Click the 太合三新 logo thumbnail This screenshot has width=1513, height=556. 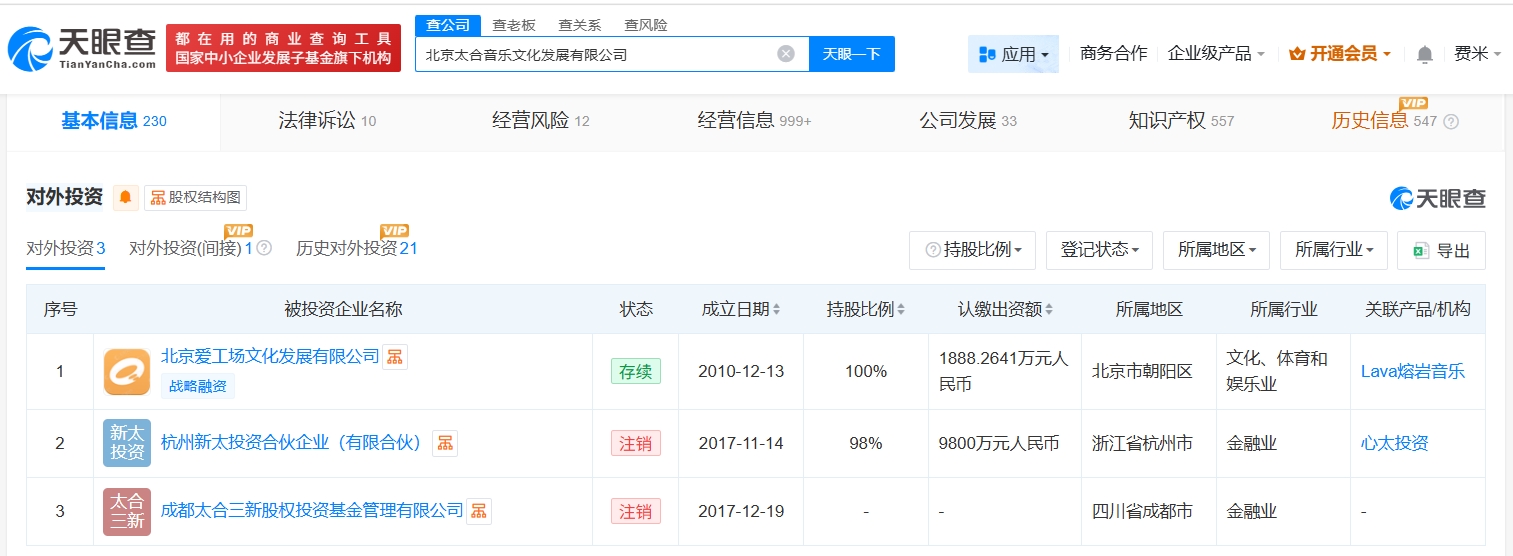tap(127, 511)
